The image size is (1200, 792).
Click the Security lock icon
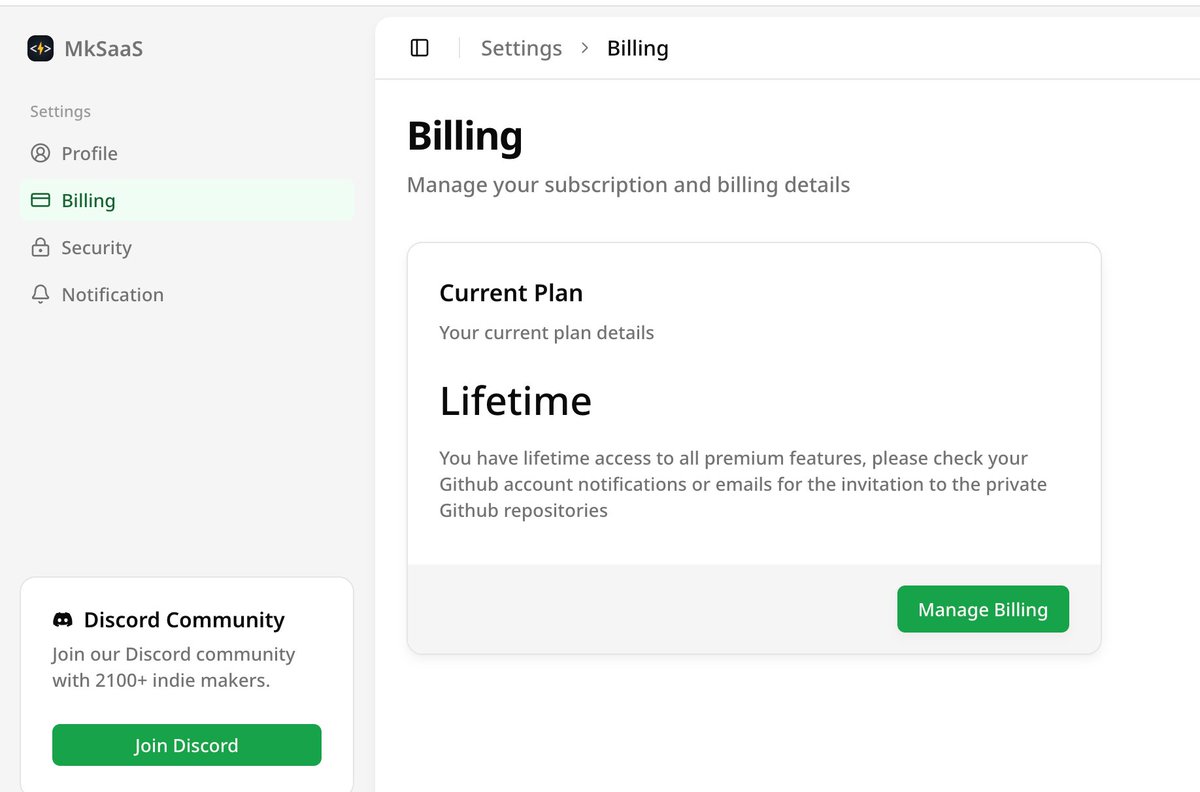pyautogui.click(x=40, y=247)
